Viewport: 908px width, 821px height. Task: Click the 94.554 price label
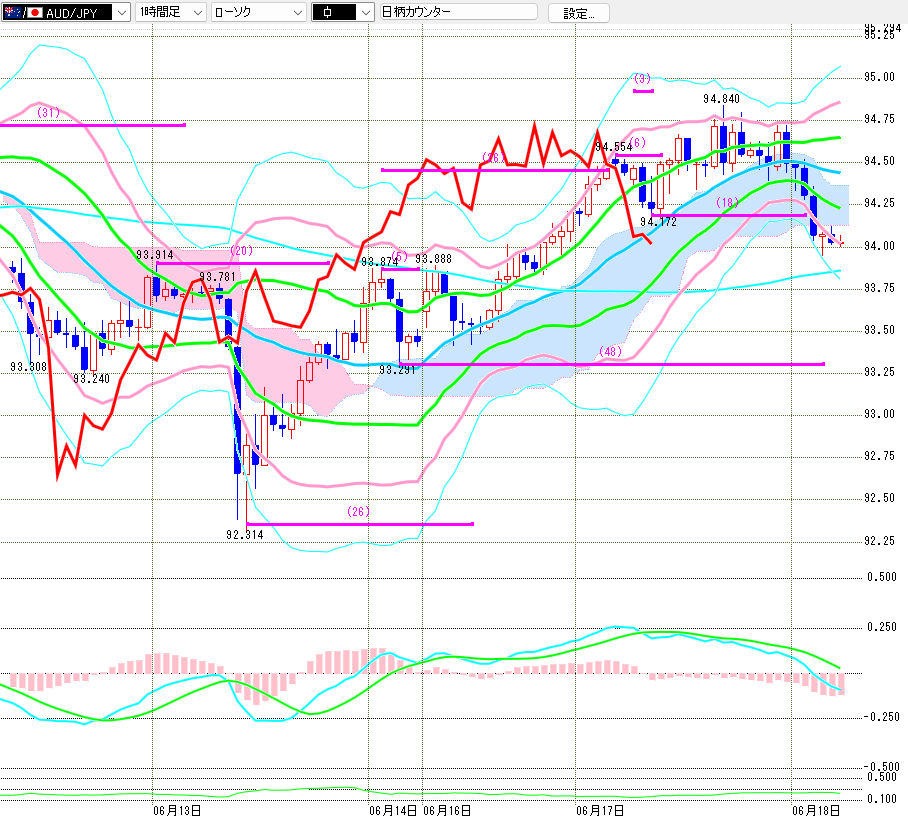pyautogui.click(x=614, y=147)
